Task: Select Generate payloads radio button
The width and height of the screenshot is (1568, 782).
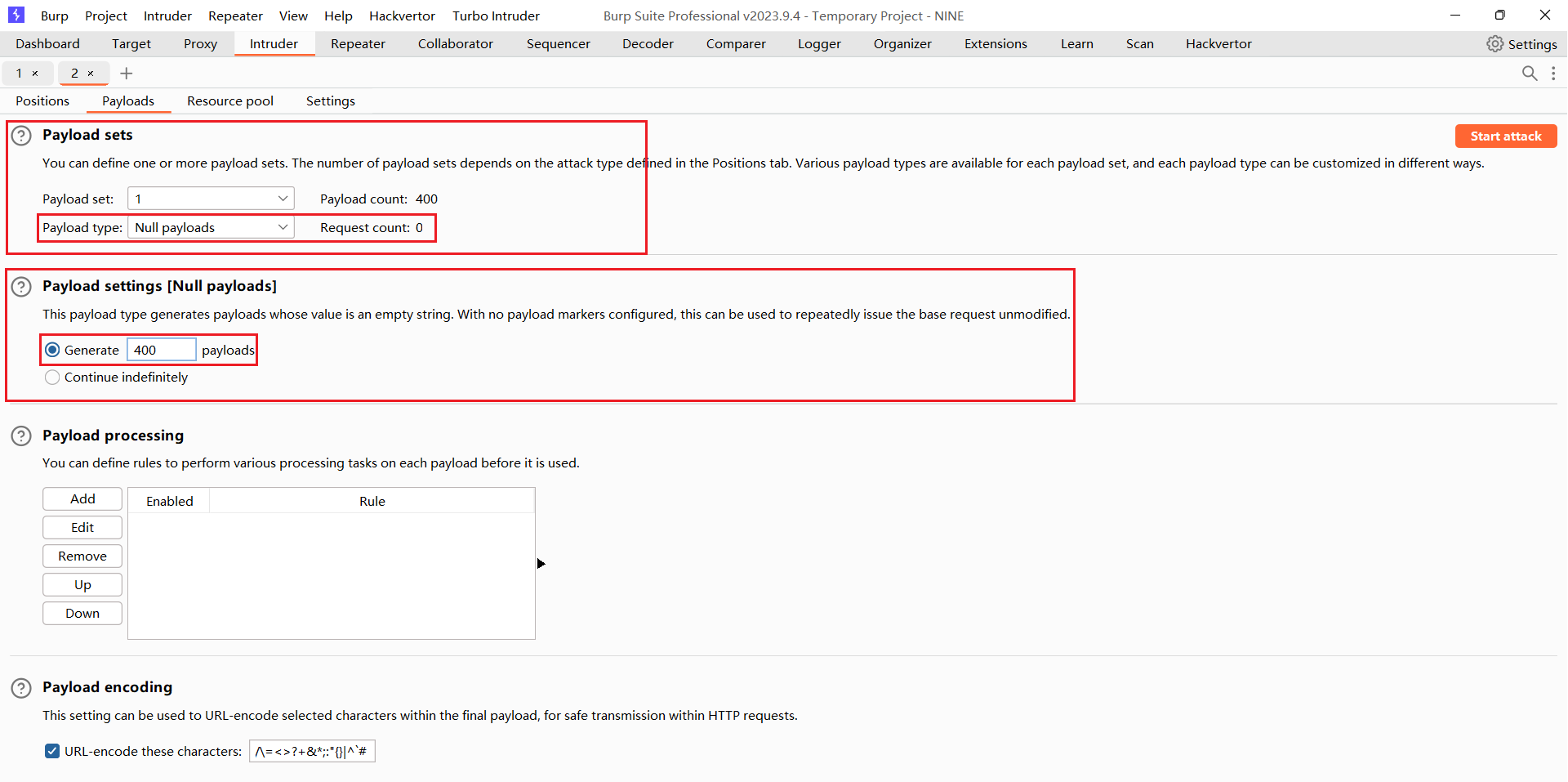Action: click(52, 350)
